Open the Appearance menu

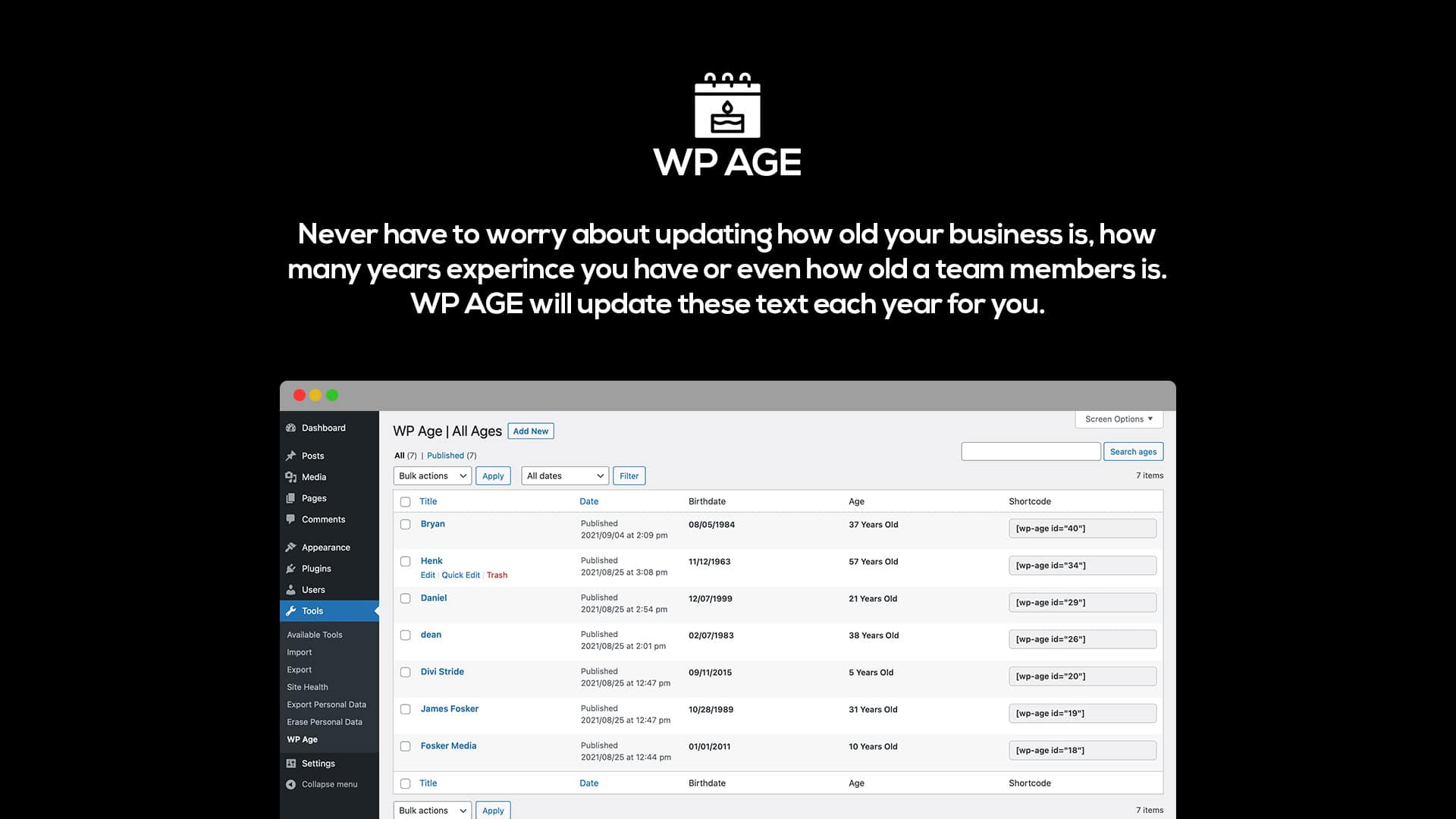pos(326,548)
